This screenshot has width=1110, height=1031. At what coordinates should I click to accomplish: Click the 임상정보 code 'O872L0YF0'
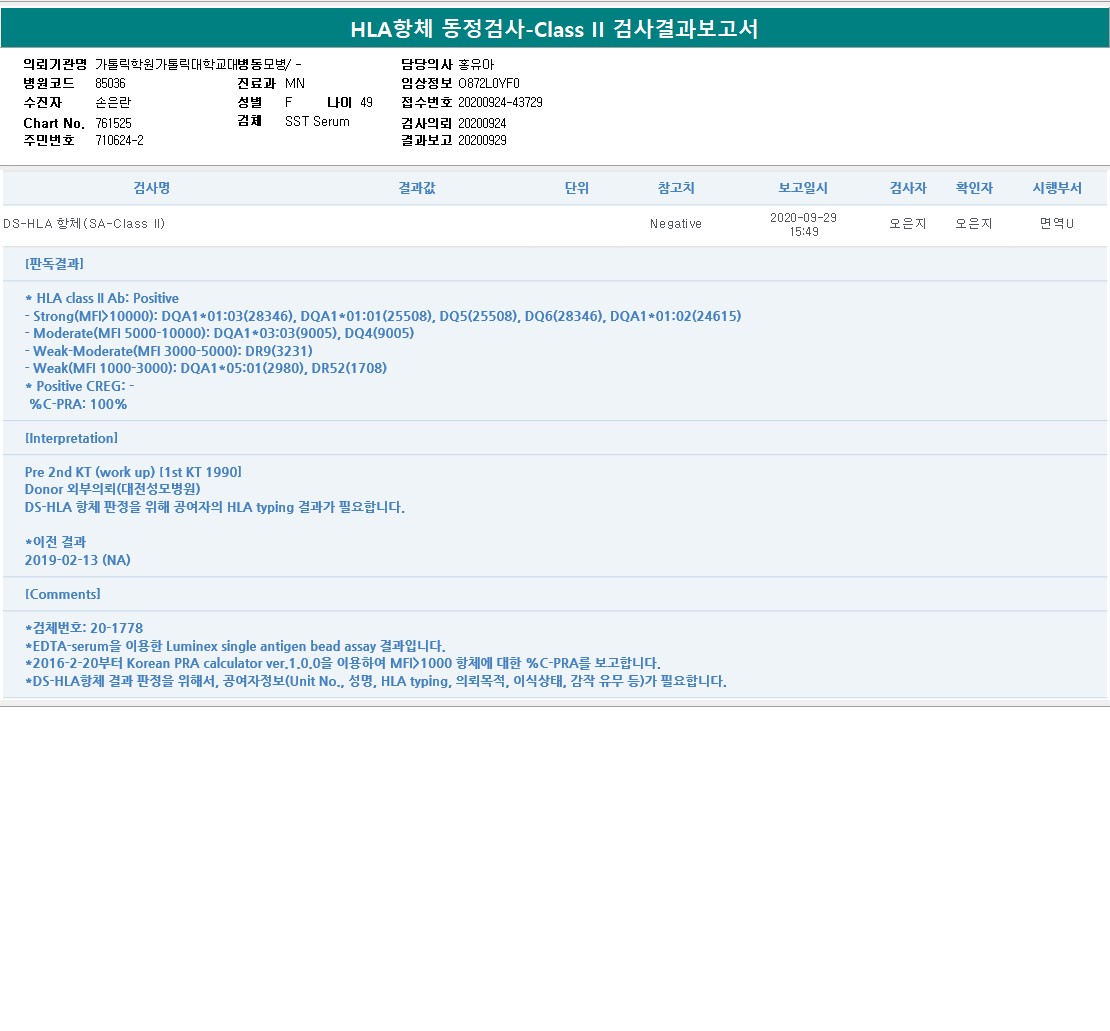(489, 84)
